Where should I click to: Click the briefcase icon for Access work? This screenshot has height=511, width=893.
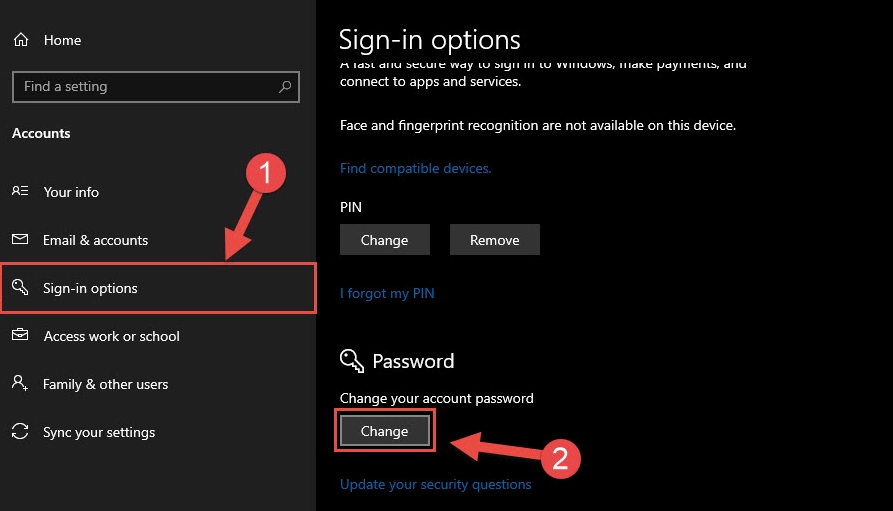click(x=20, y=336)
